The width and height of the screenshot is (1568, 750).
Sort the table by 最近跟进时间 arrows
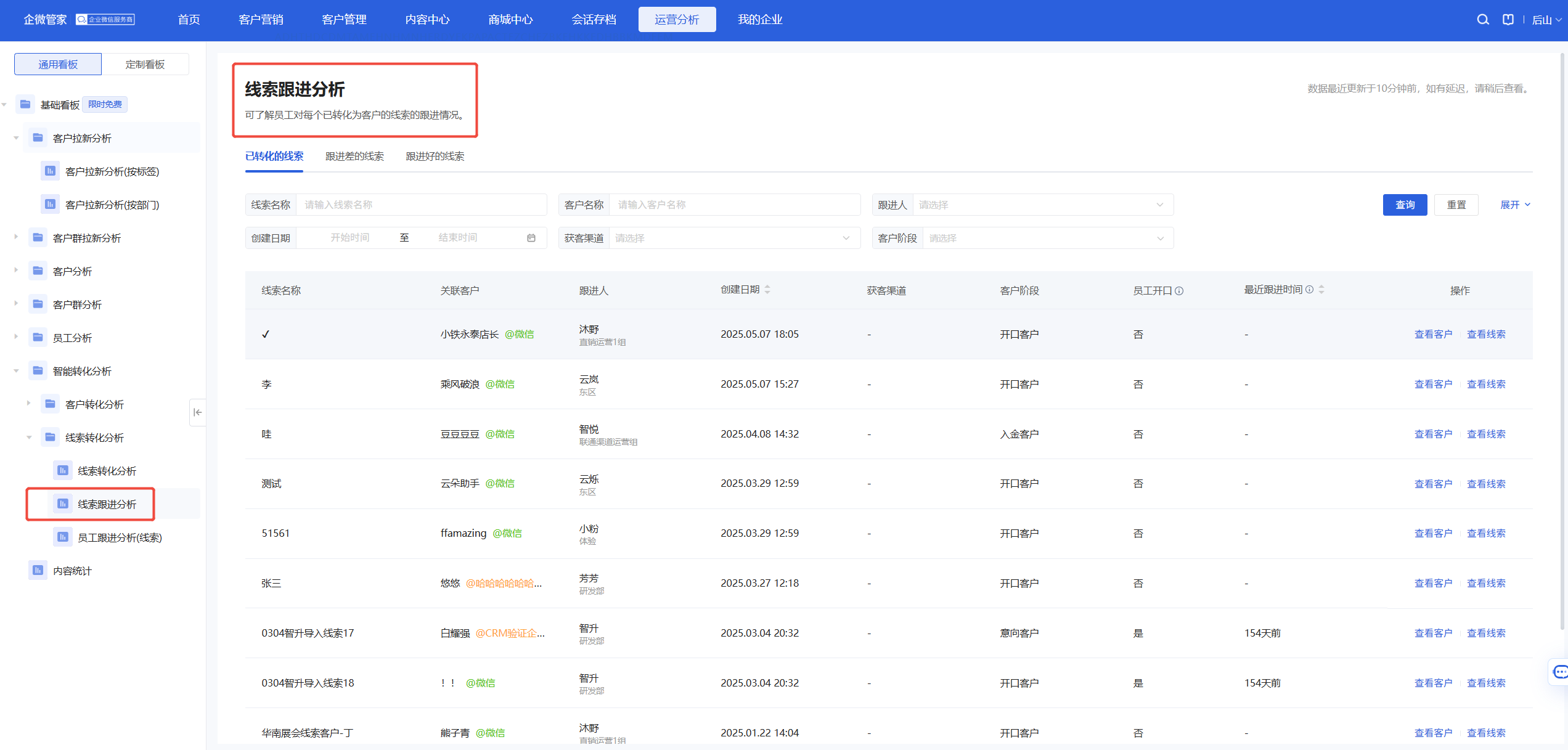pos(1321,290)
